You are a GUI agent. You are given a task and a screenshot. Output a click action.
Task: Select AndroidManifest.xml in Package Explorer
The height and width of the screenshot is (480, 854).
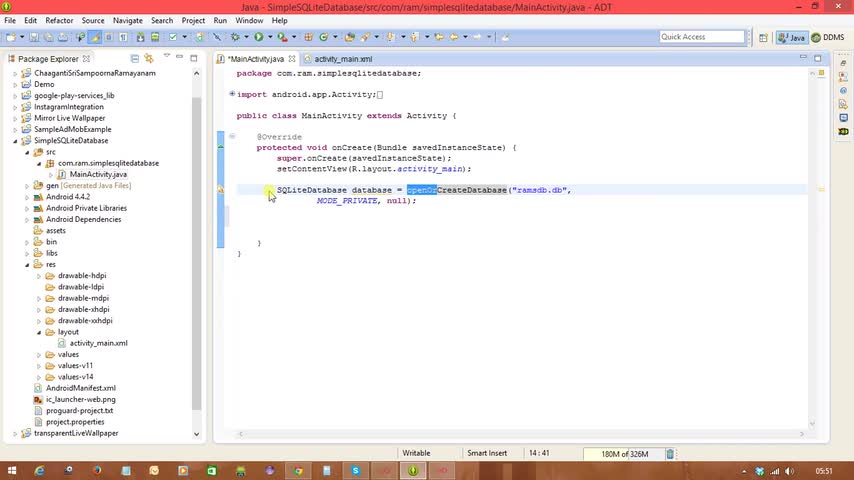pyautogui.click(x=80, y=388)
